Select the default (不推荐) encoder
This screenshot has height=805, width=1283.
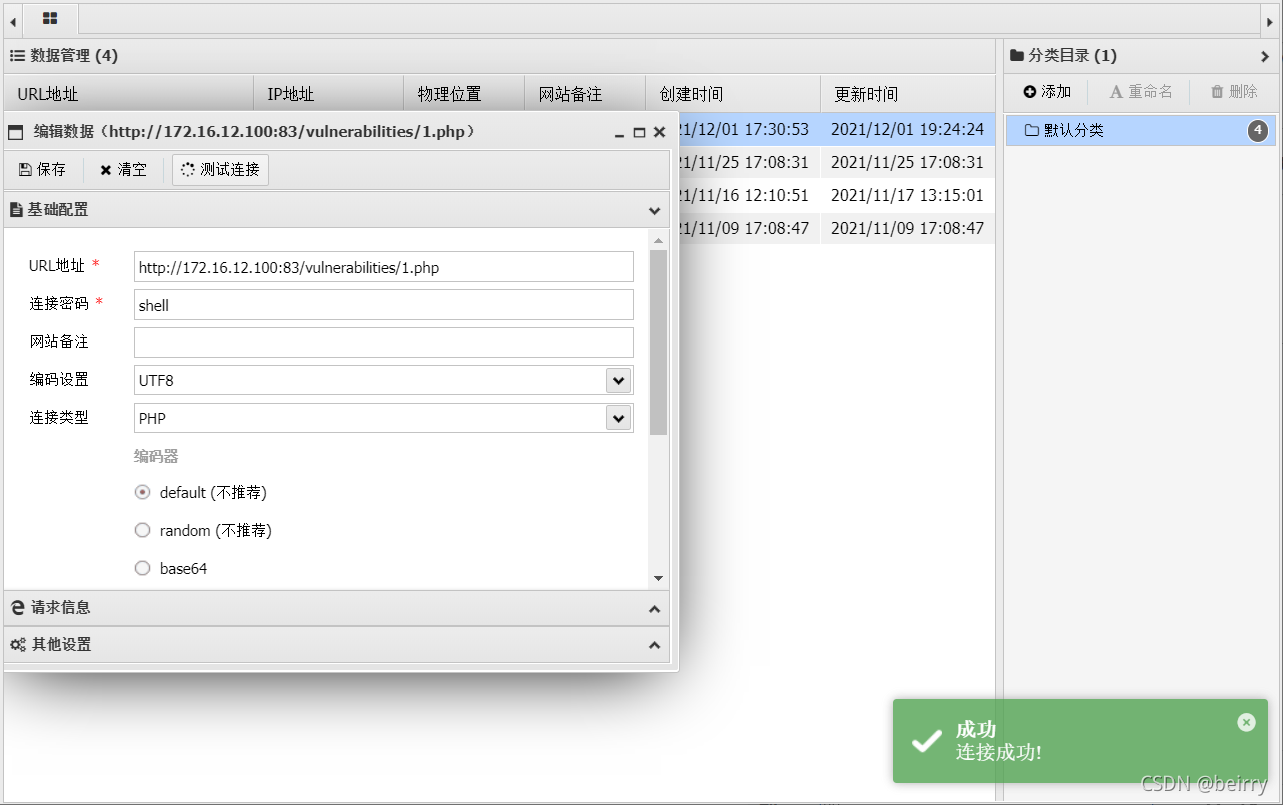[142, 492]
